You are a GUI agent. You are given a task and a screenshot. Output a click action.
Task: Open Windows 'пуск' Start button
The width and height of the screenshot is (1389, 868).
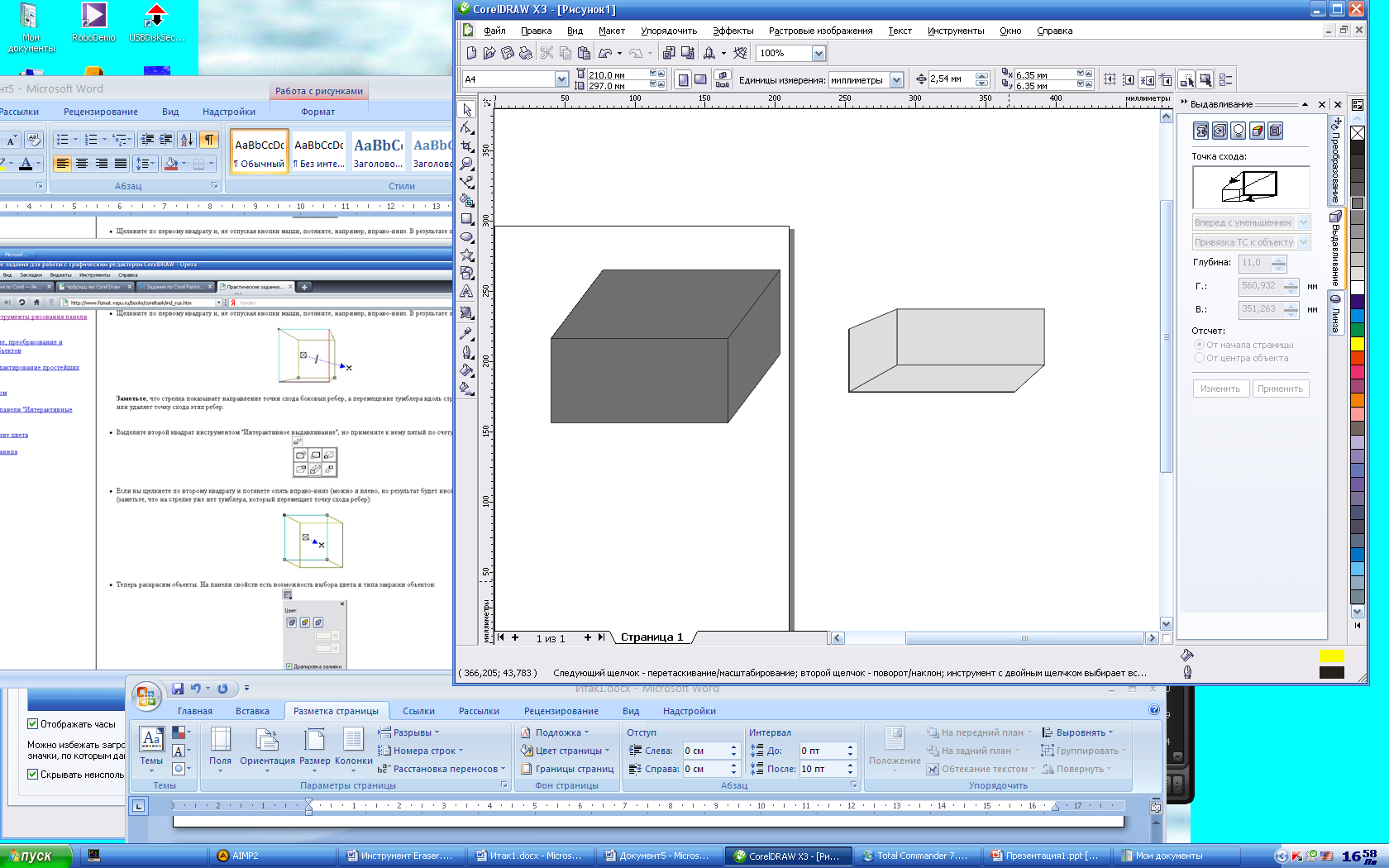click(x=36, y=856)
